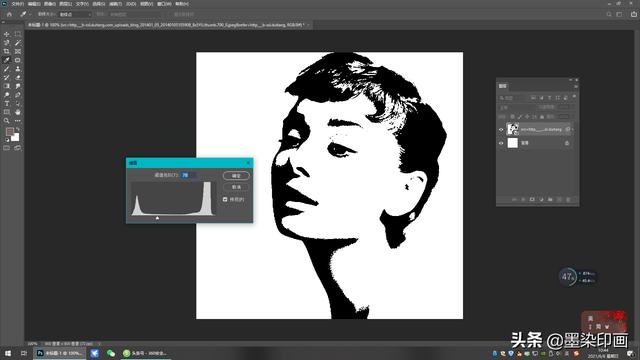This screenshot has height=360, width=640.
Task: Click the add layer mask icon
Action: tap(532, 199)
